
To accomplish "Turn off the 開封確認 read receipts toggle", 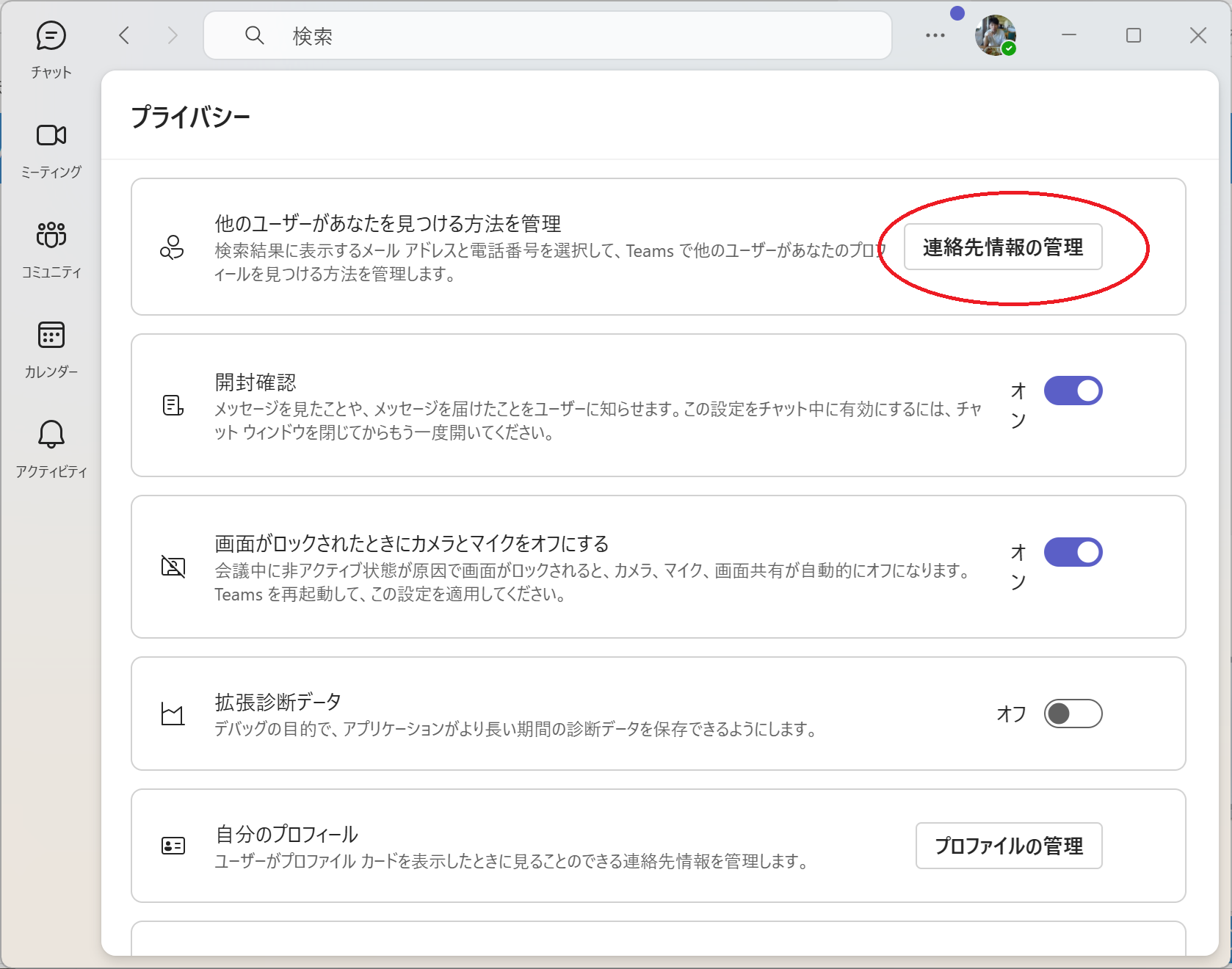I will (1073, 391).
